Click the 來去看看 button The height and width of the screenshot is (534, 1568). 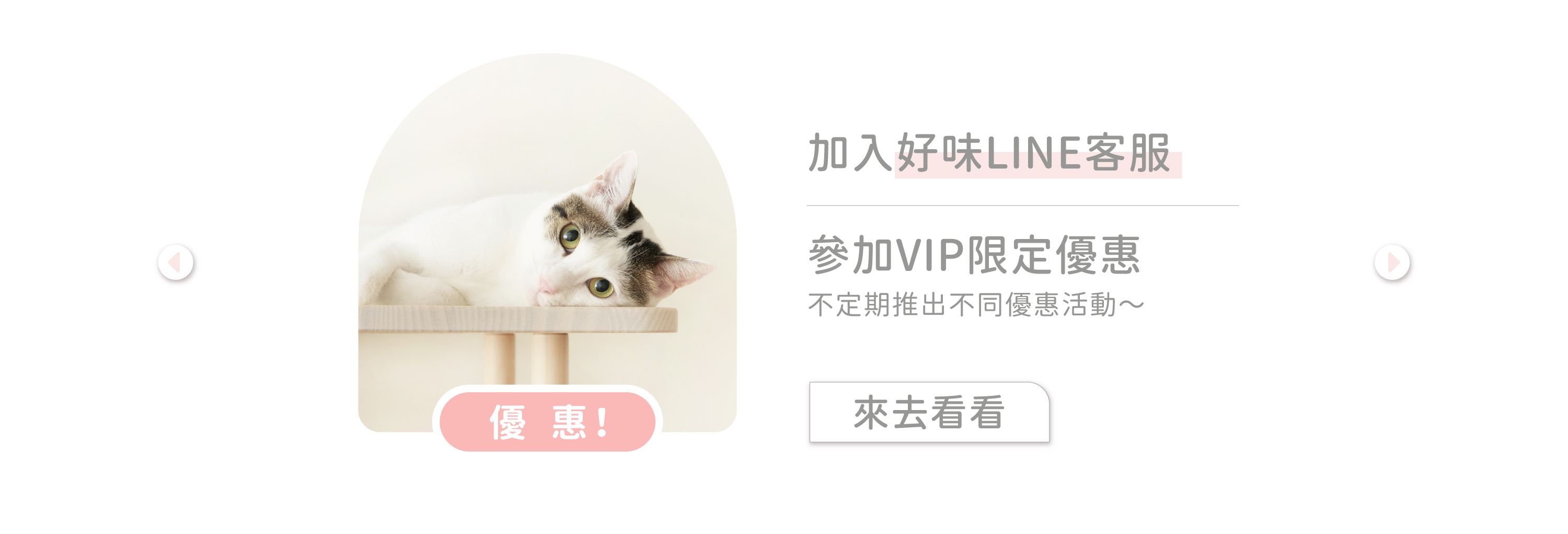click(929, 412)
